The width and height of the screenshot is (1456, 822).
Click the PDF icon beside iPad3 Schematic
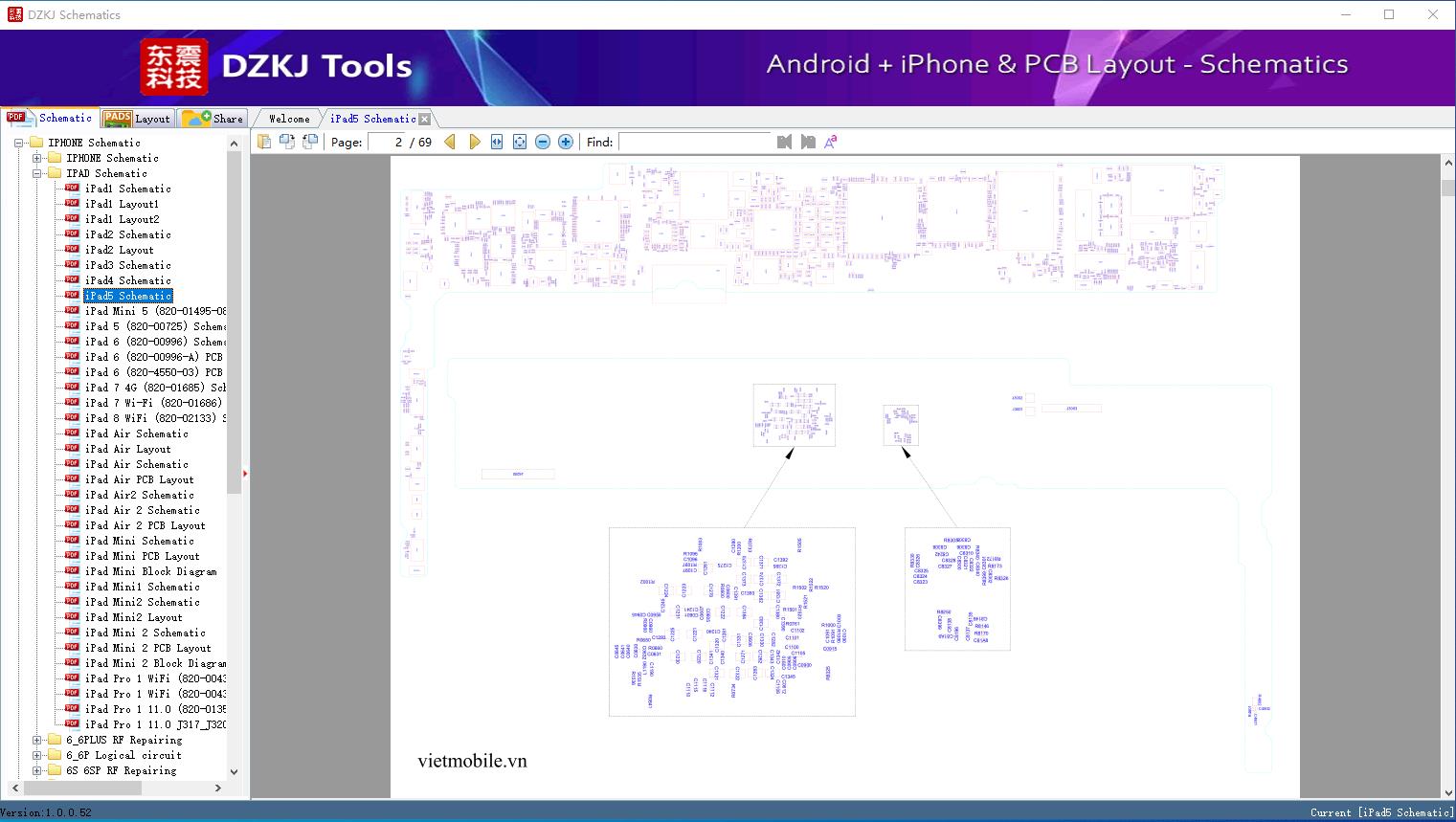(x=72, y=265)
